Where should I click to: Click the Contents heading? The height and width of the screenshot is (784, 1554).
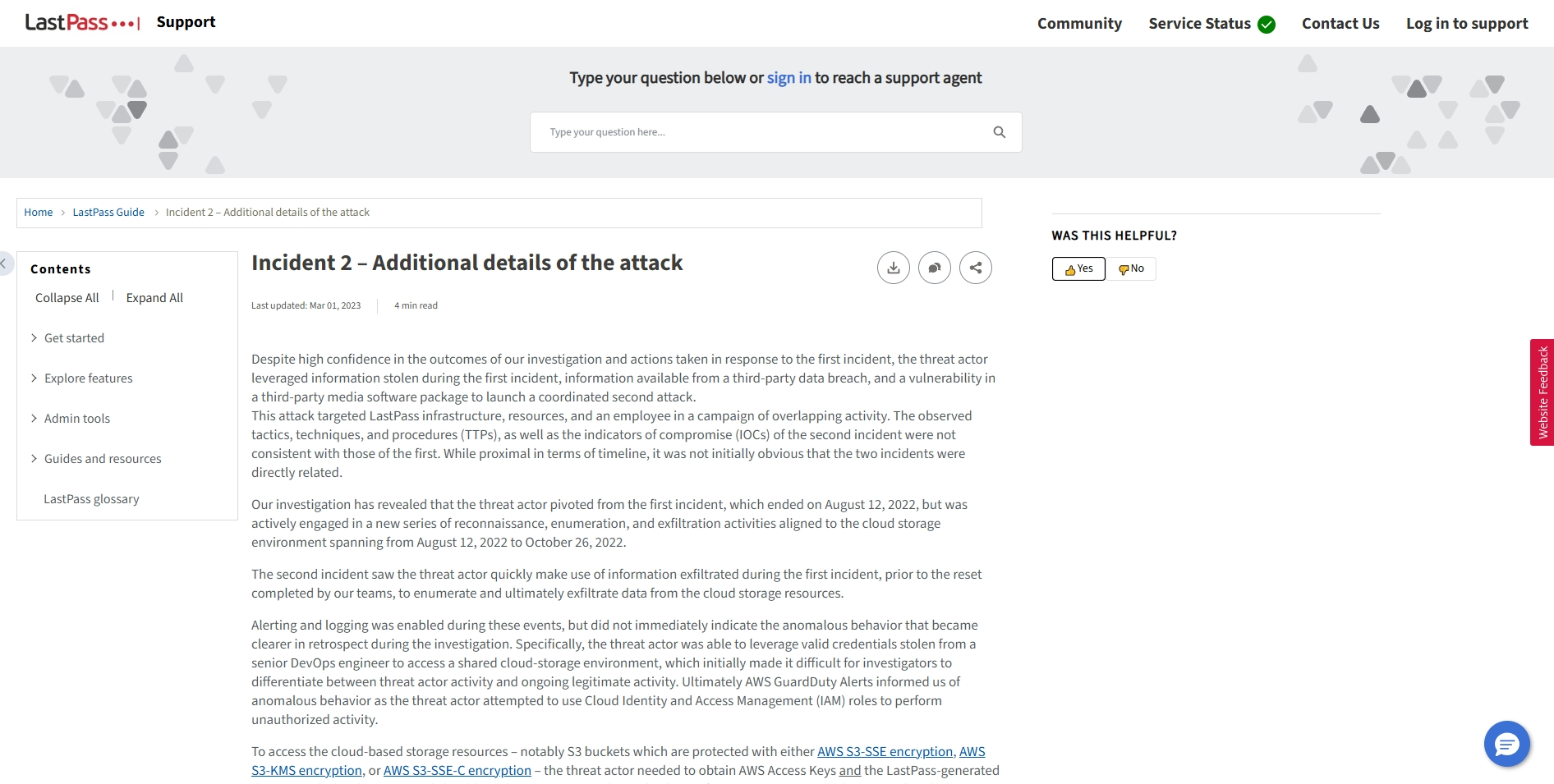point(61,269)
